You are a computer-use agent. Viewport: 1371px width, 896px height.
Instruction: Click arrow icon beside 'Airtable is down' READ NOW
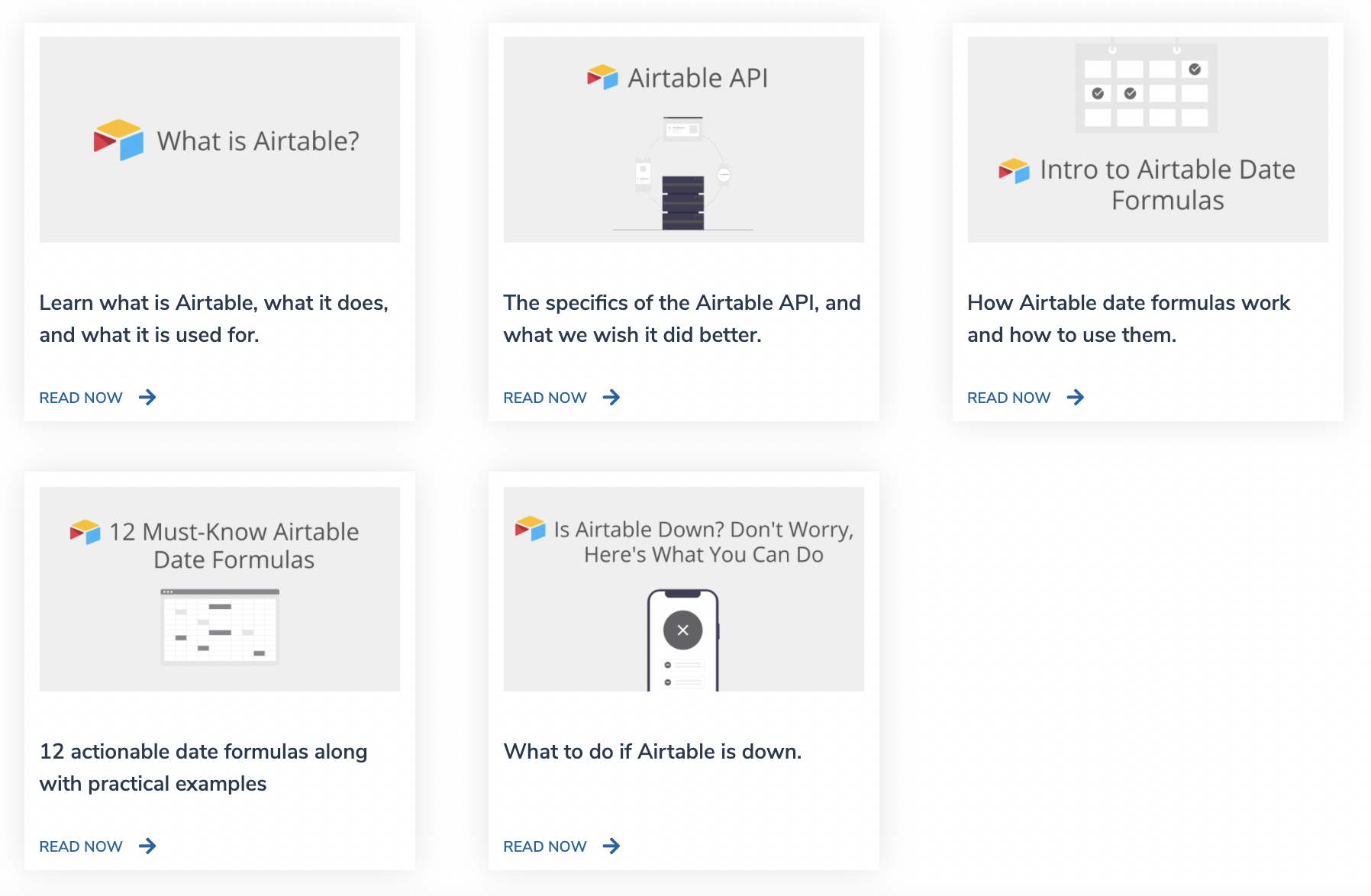point(611,846)
